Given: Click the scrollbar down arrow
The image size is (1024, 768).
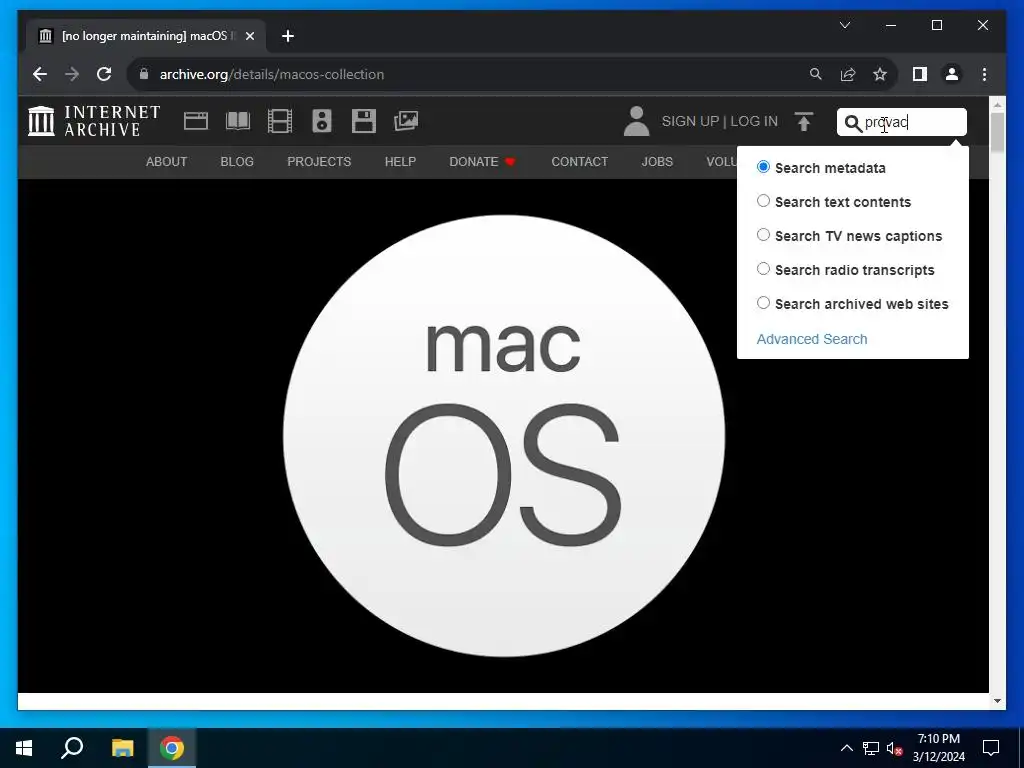Looking at the screenshot, I should click(x=997, y=701).
